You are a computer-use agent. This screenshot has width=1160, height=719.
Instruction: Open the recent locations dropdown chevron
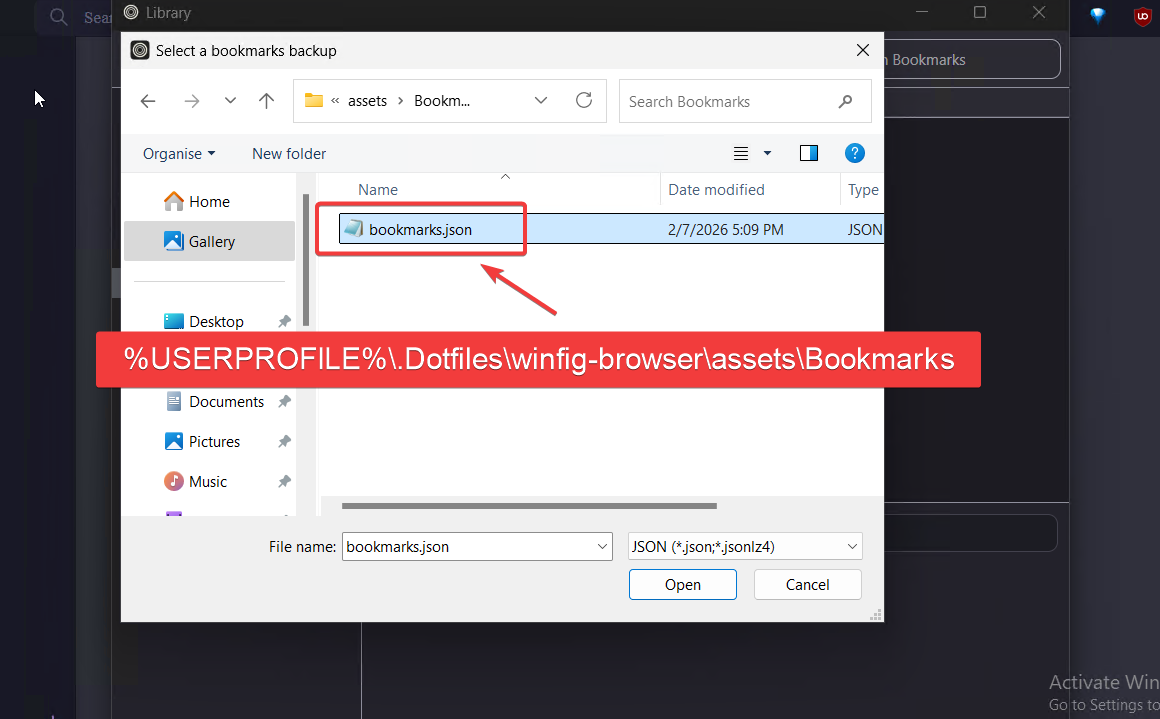pos(230,101)
